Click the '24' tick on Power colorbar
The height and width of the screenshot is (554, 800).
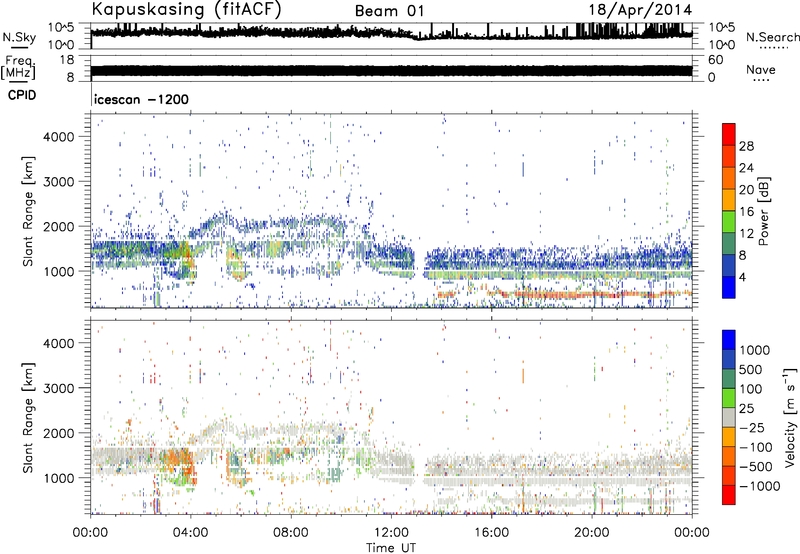tap(746, 168)
